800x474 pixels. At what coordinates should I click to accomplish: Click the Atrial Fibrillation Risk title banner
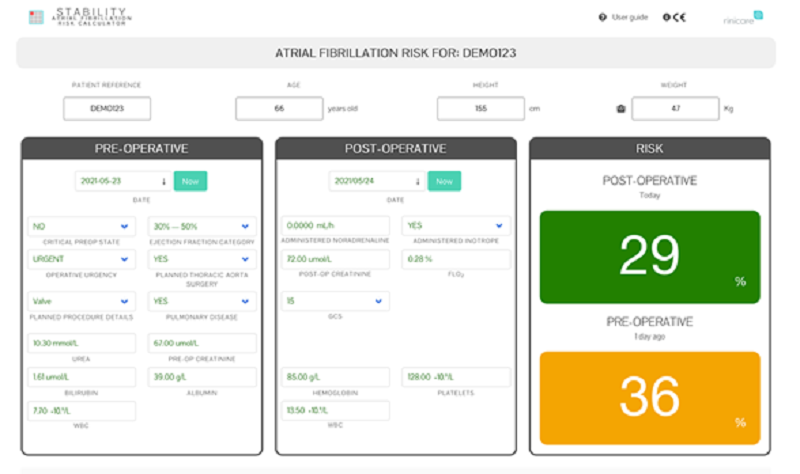click(x=396, y=53)
